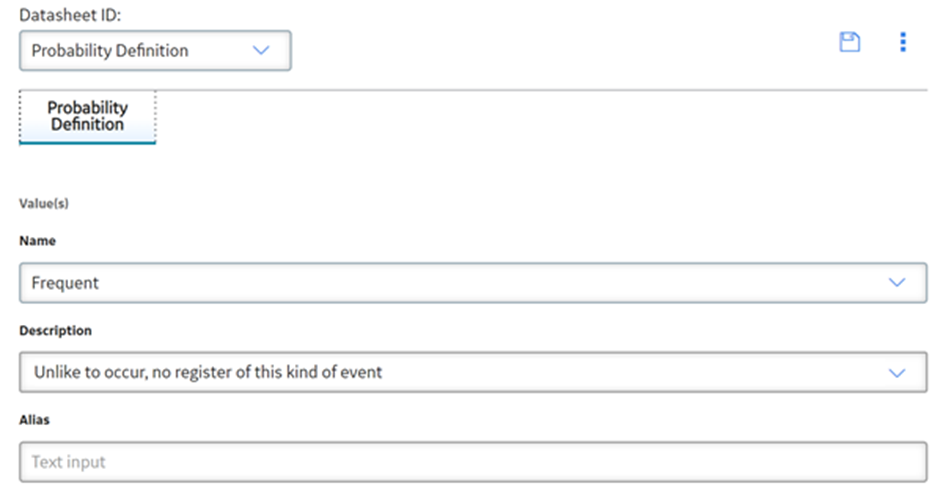Click the 'Text input' placeholder in Alias
Image resolution: width=943 pixels, height=500 pixels.
pyautogui.click(x=68, y=462)
